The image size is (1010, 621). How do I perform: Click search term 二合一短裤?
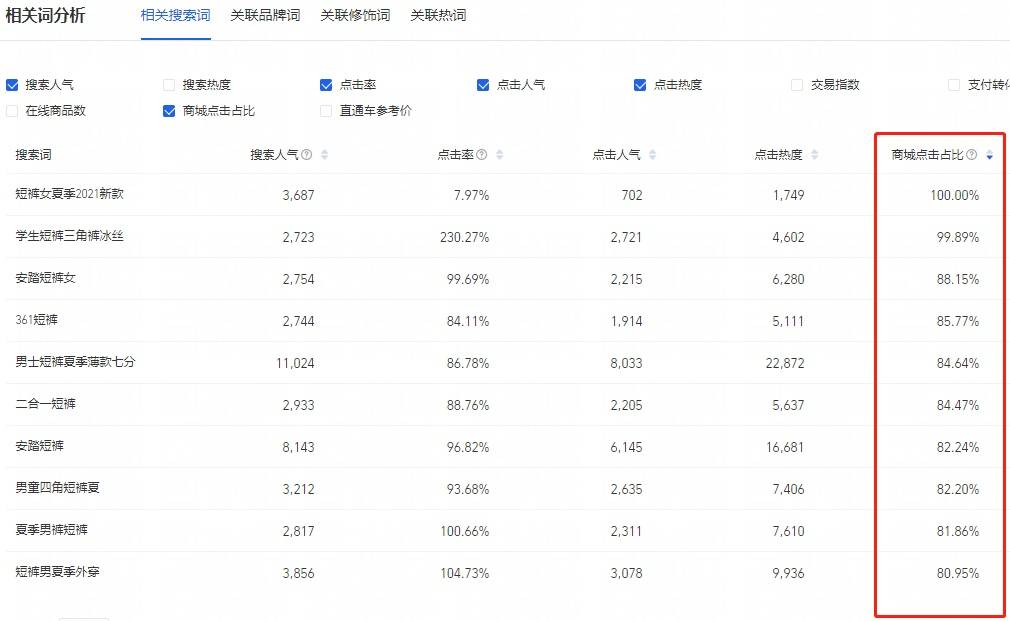point(46,404)
